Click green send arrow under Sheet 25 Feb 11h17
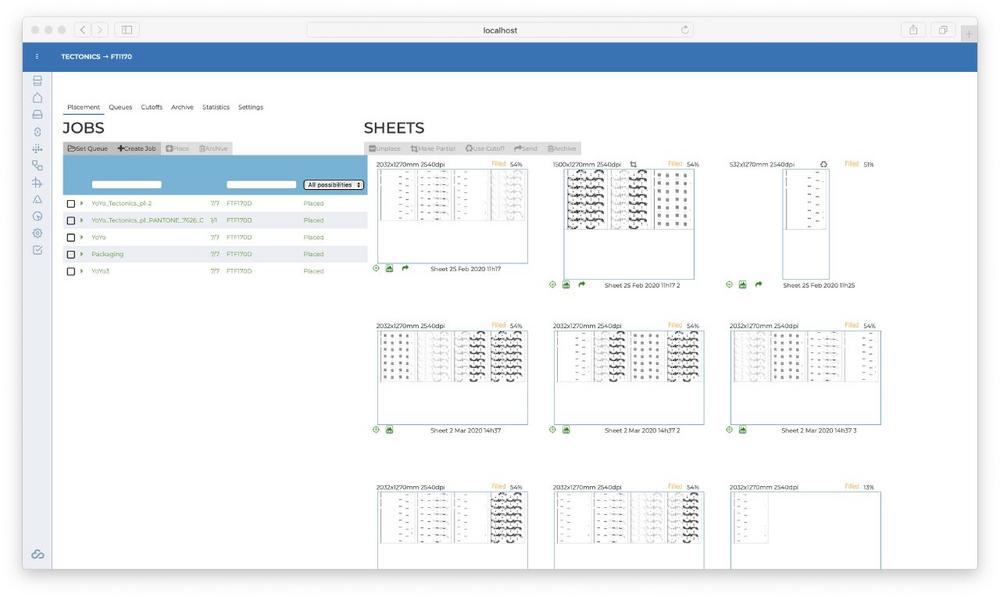The width and height of the screenshot is (1000, 597). click(405, 268)
